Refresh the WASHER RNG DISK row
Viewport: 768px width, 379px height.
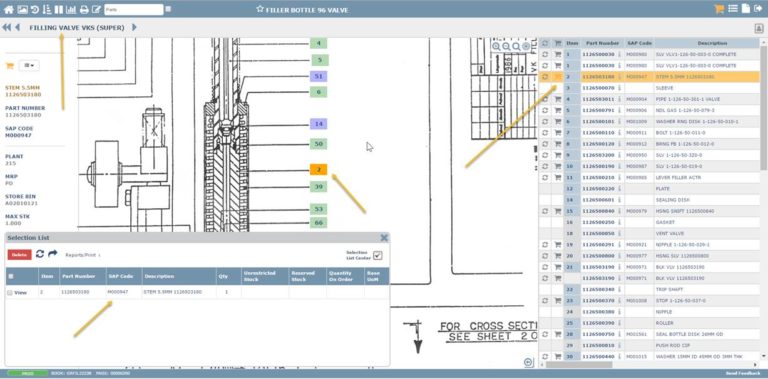(545, 121)
